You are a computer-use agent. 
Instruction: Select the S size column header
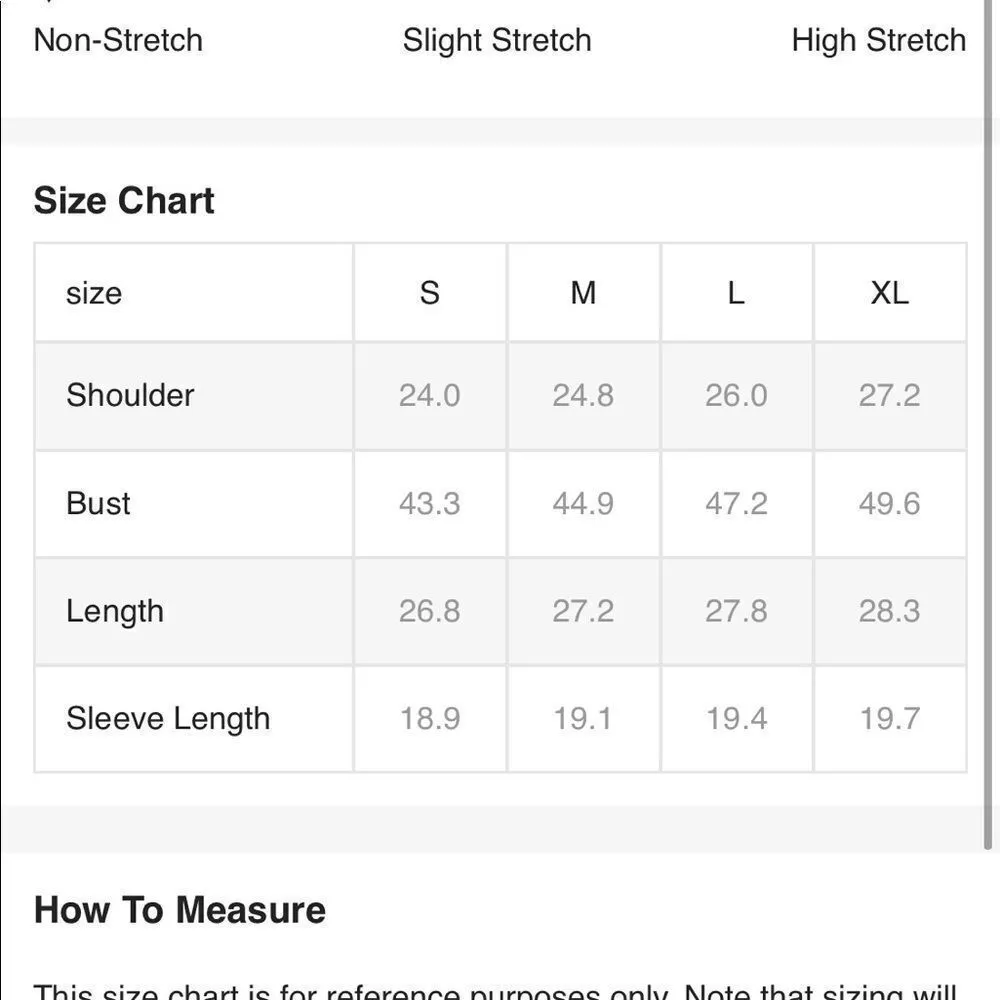(x=429, y=293)
